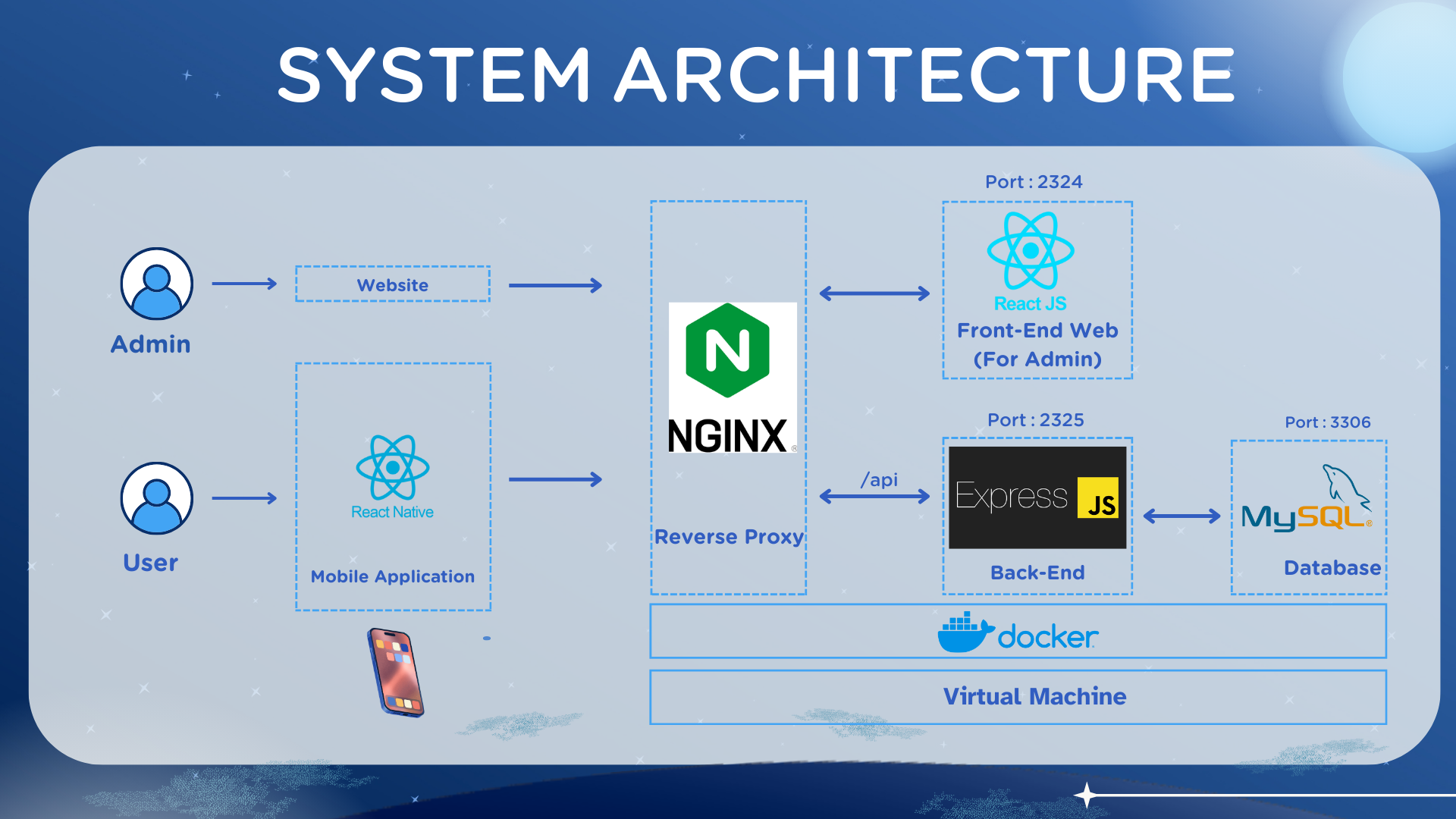Click the 'Port : 3306' text
Image resolution: width=1456 pixels, height=819 pixels.
click(1328, 422)
